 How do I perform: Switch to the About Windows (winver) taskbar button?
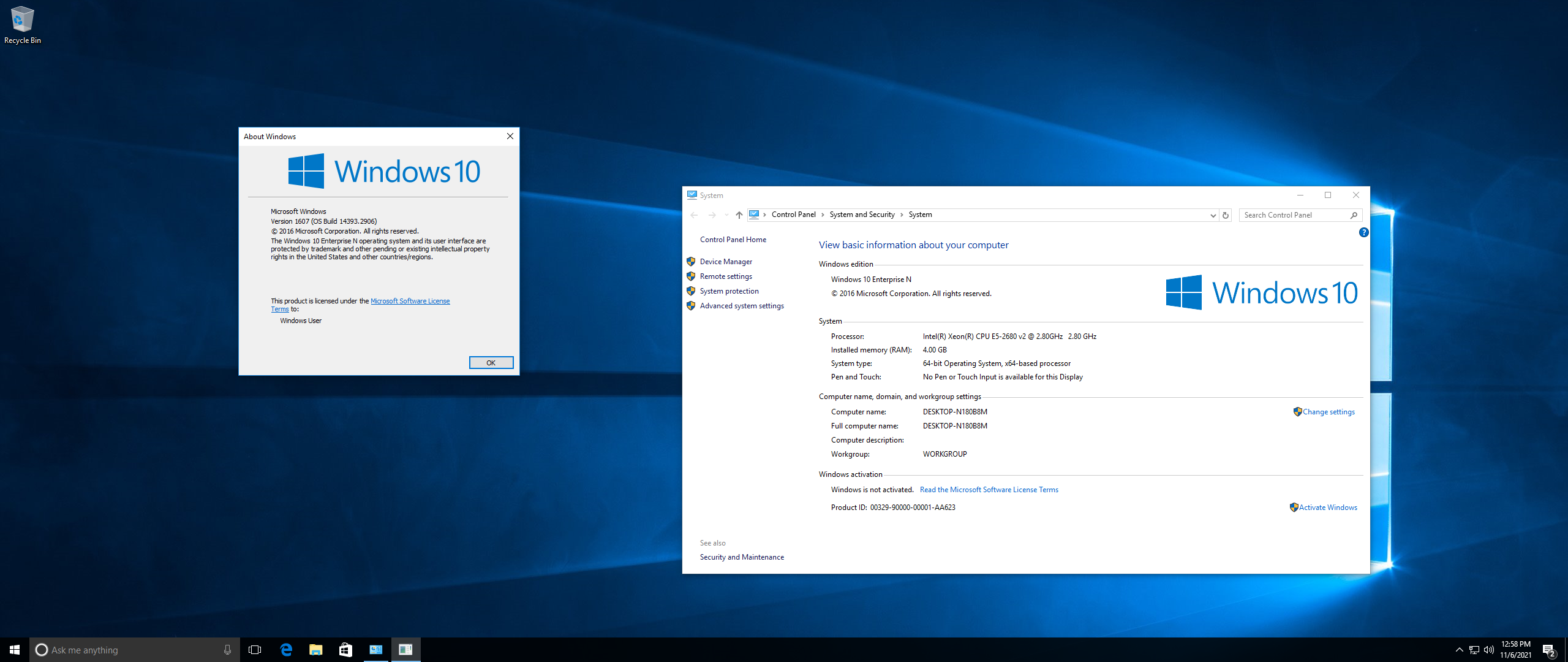click(x=405, y=650)
